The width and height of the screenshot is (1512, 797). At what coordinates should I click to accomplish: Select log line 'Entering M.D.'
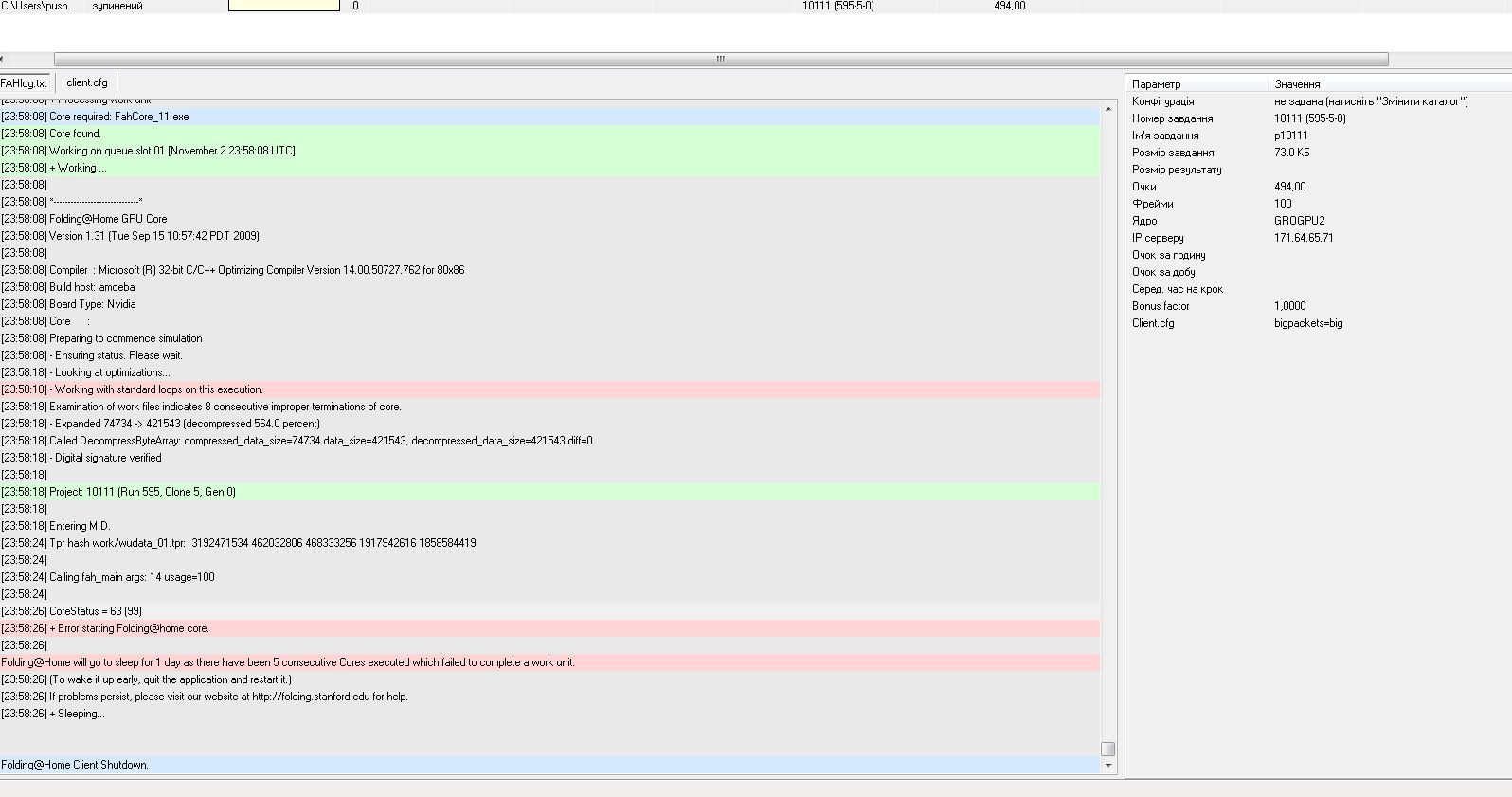[549, 526]
